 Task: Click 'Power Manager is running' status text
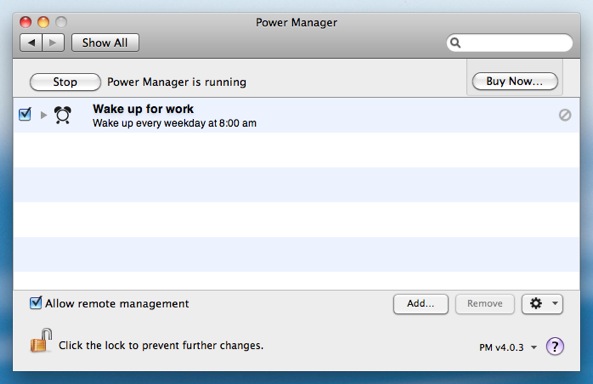coord(177,82)
